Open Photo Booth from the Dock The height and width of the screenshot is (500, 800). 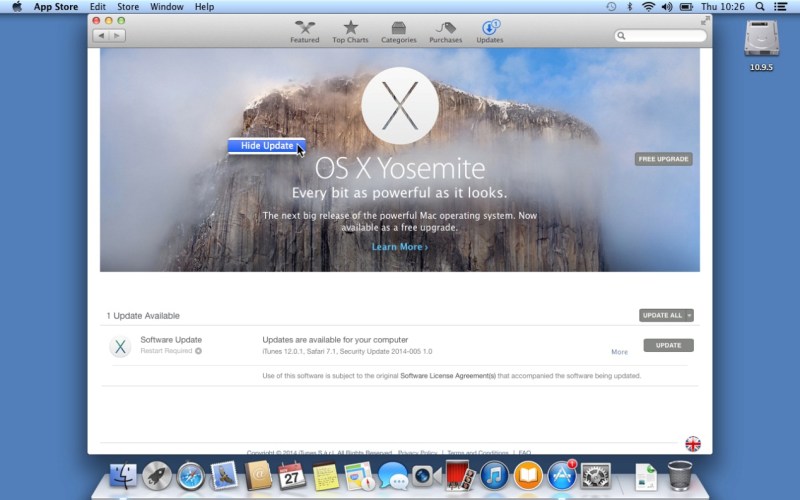pos(460,475)
